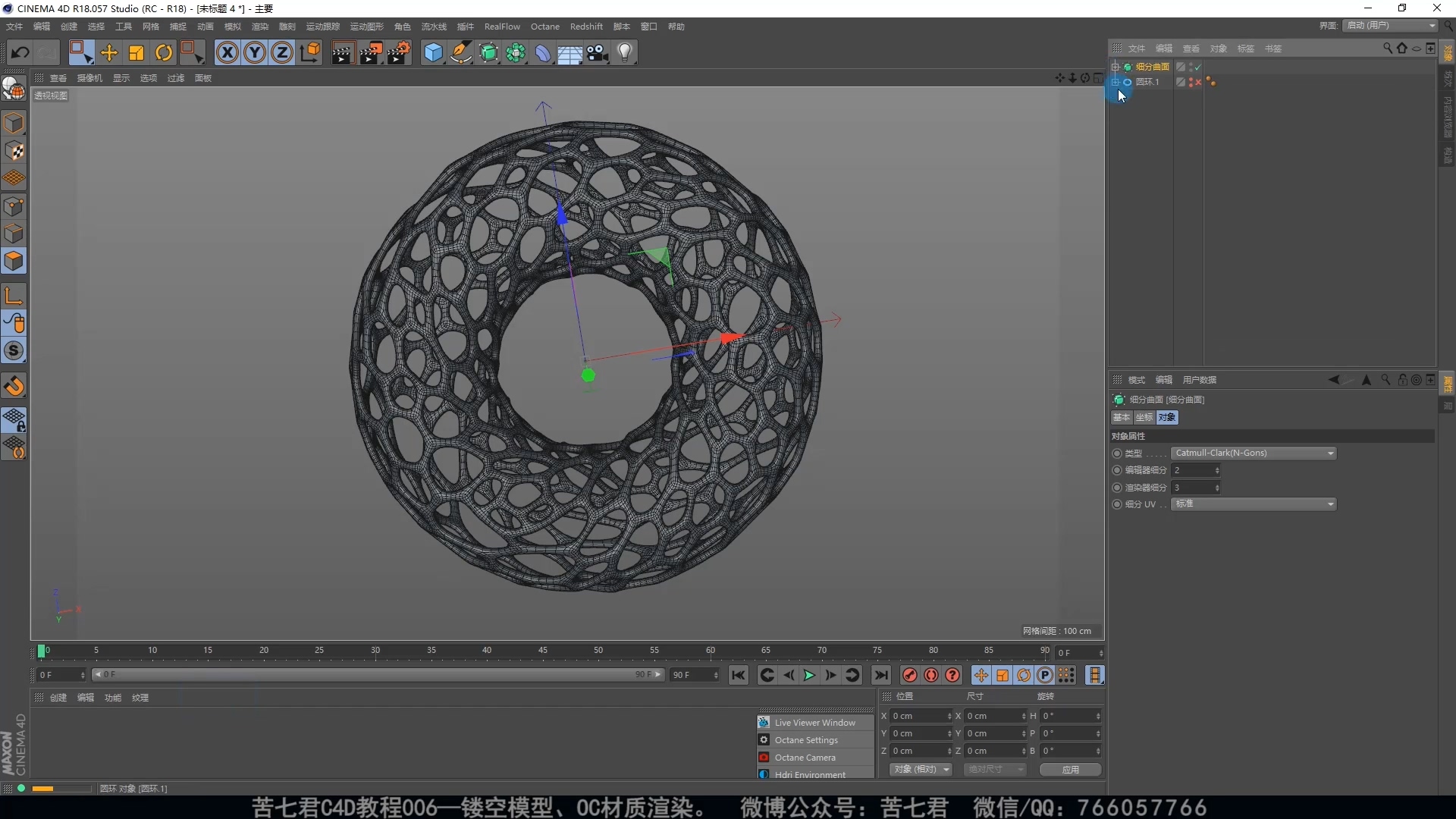
Task: Enable Texture mode checker cube icon
Action: (x=14, y=151)
